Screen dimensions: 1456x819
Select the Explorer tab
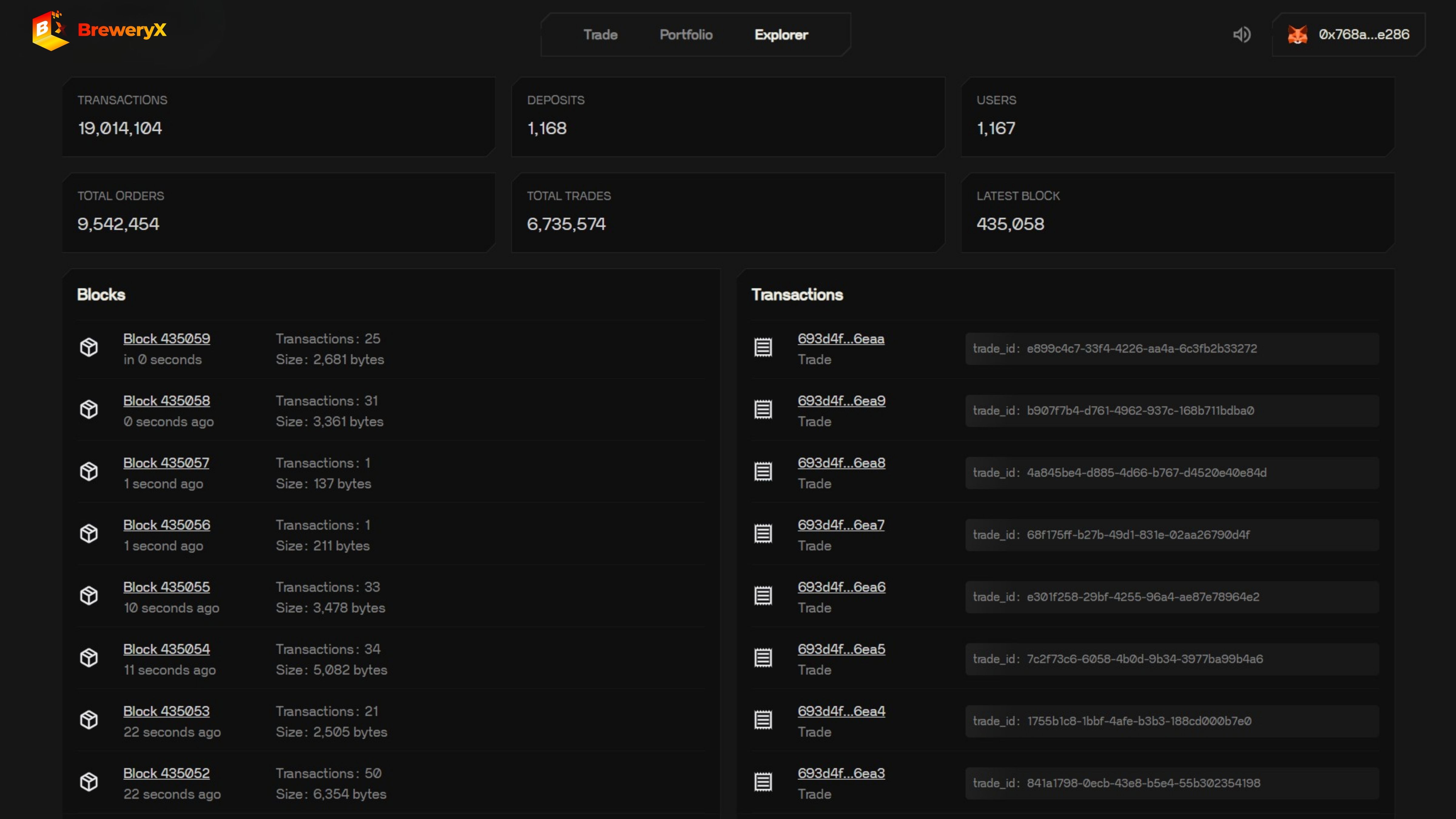click(x=781, y=35)
